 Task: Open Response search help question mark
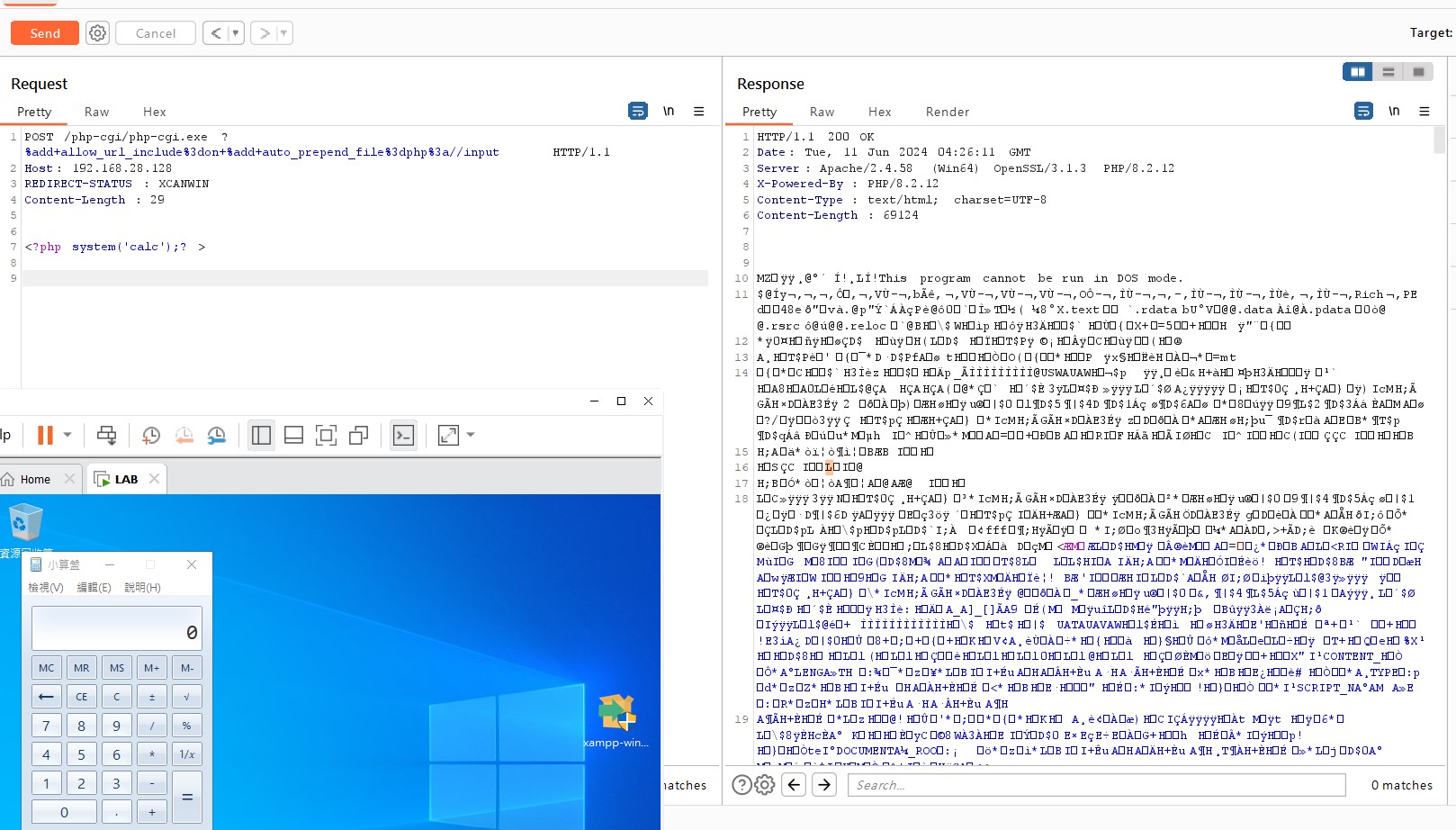pos(741,785)
